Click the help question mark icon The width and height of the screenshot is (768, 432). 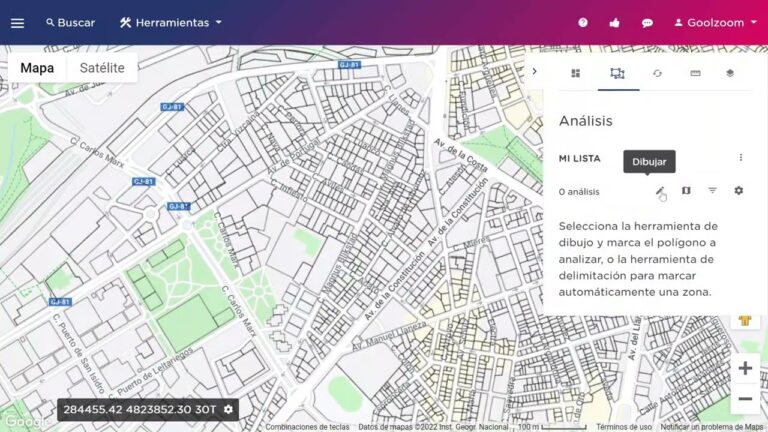pos(582,23)
